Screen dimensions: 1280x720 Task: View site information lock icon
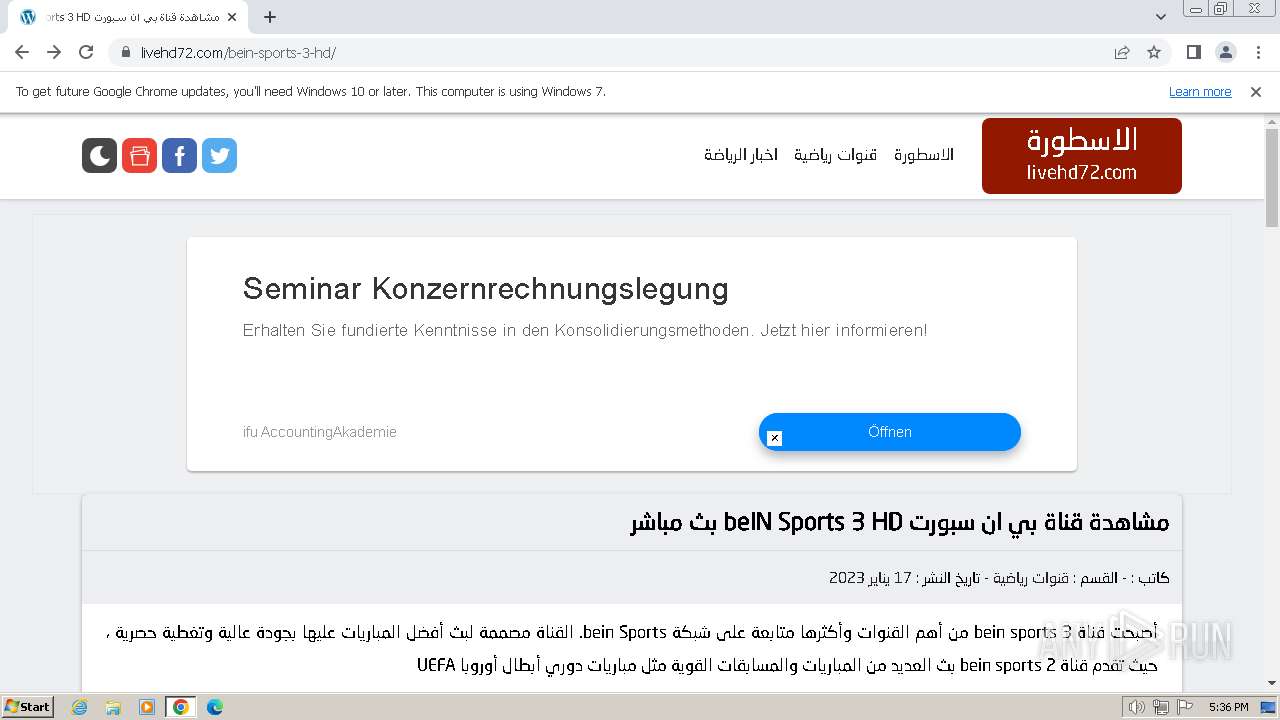tap(126, 52)
